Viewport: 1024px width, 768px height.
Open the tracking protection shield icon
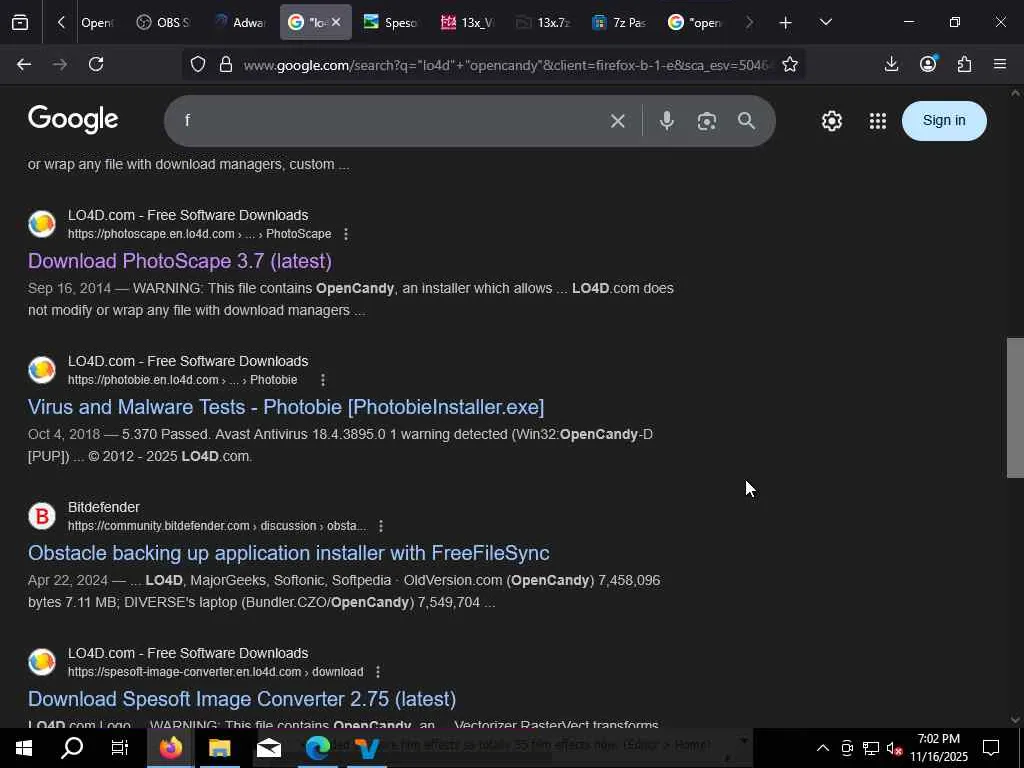tap(198, 64)
